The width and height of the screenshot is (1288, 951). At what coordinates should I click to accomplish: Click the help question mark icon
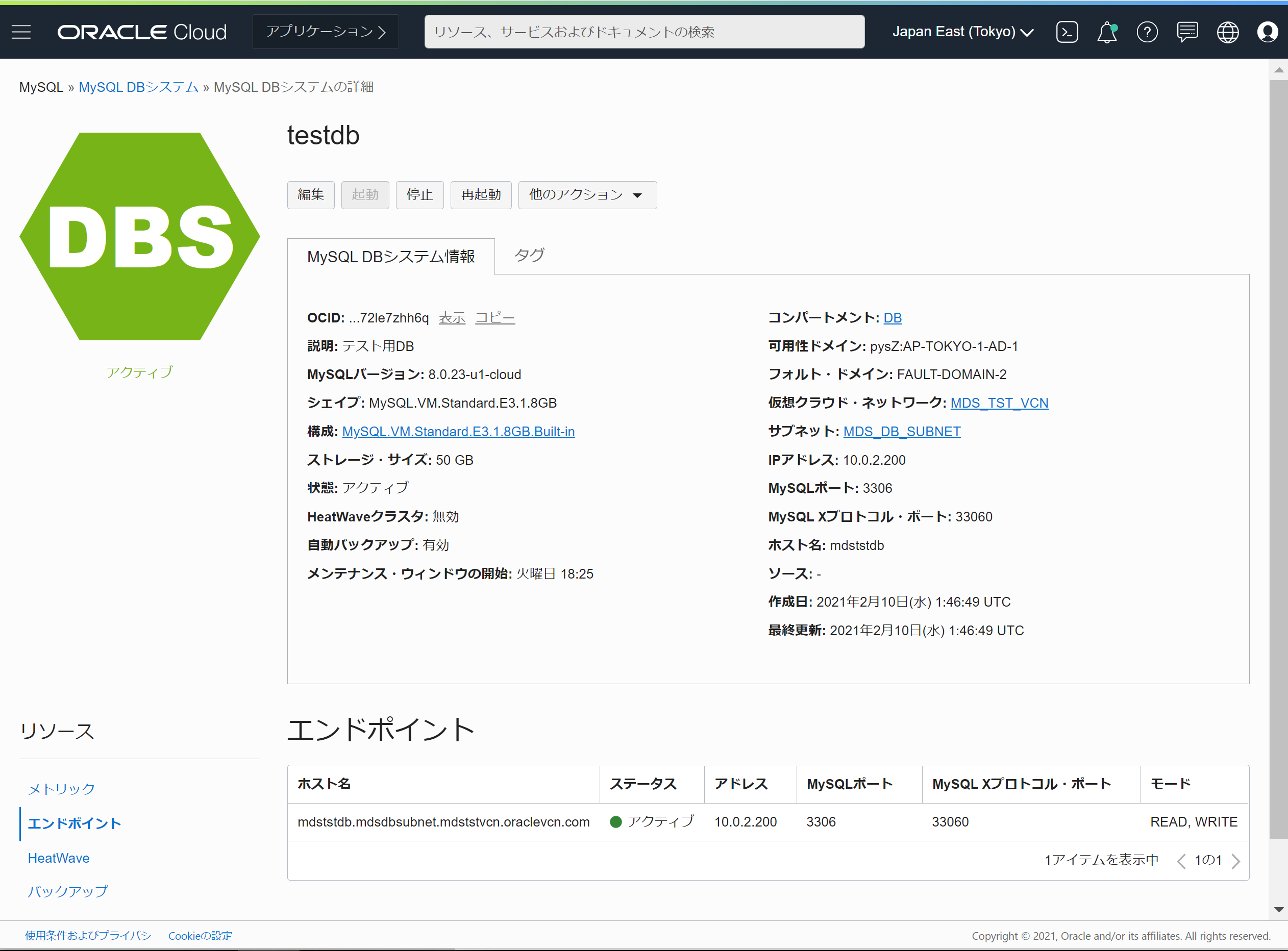click(x=1146, y=32)
